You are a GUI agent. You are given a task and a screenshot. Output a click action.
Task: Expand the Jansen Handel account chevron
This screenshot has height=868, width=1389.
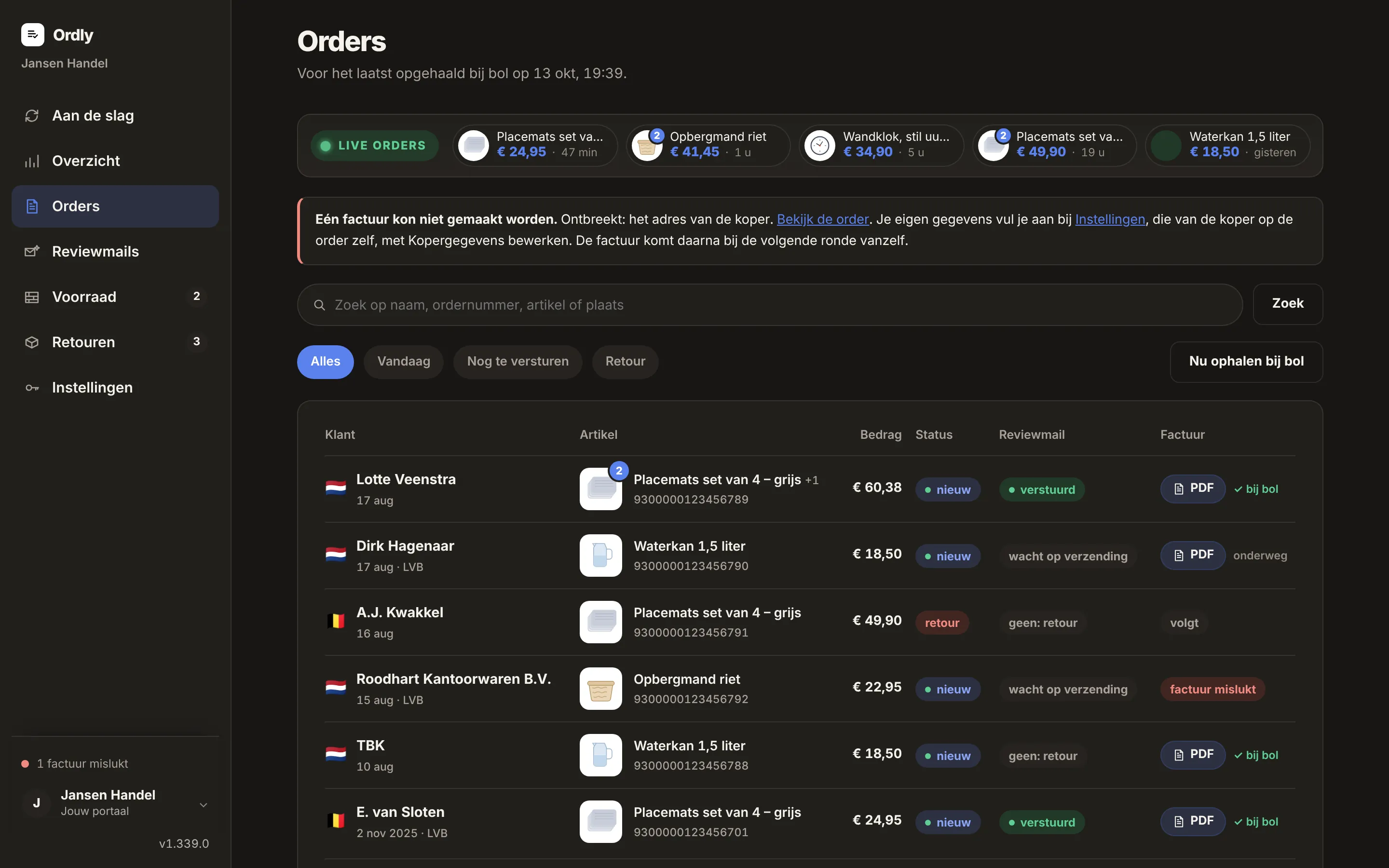[203, 805]
